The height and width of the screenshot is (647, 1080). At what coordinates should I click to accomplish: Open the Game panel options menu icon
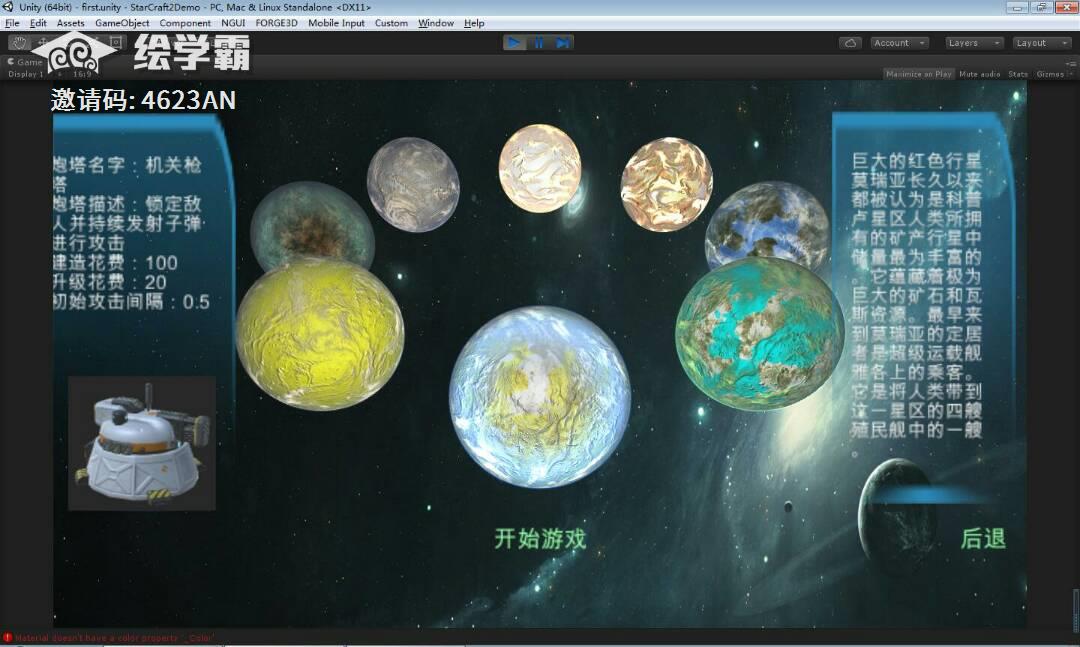1070,63
